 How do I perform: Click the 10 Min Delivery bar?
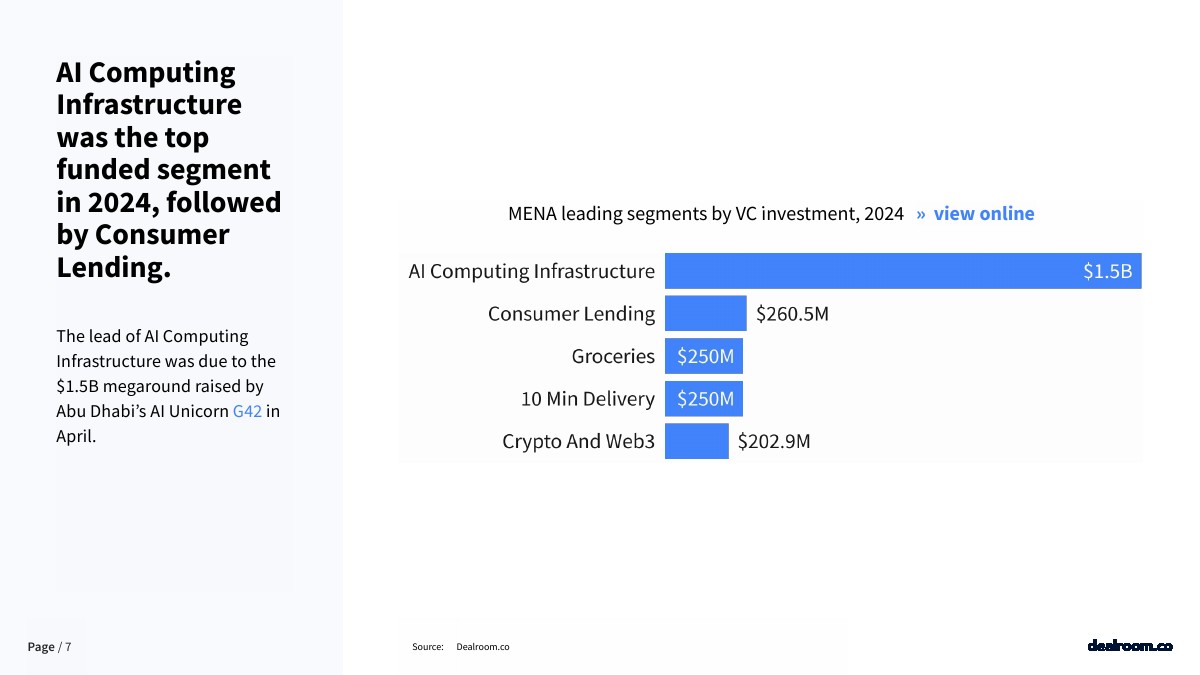704,399
